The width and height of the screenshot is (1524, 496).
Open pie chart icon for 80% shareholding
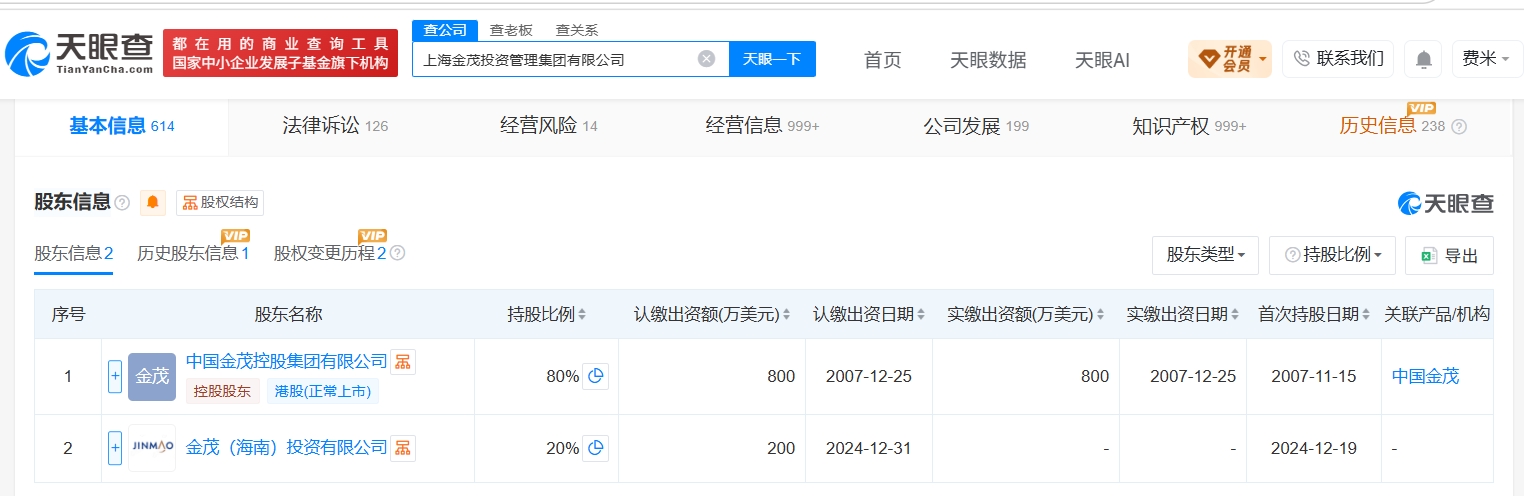[x=595, y=376]
